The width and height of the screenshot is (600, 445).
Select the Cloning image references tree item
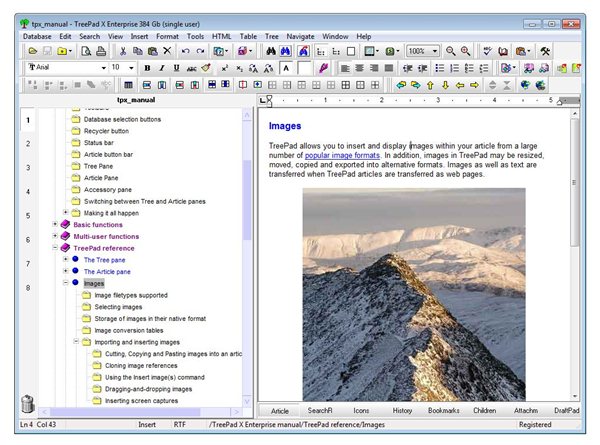point(141,366)
